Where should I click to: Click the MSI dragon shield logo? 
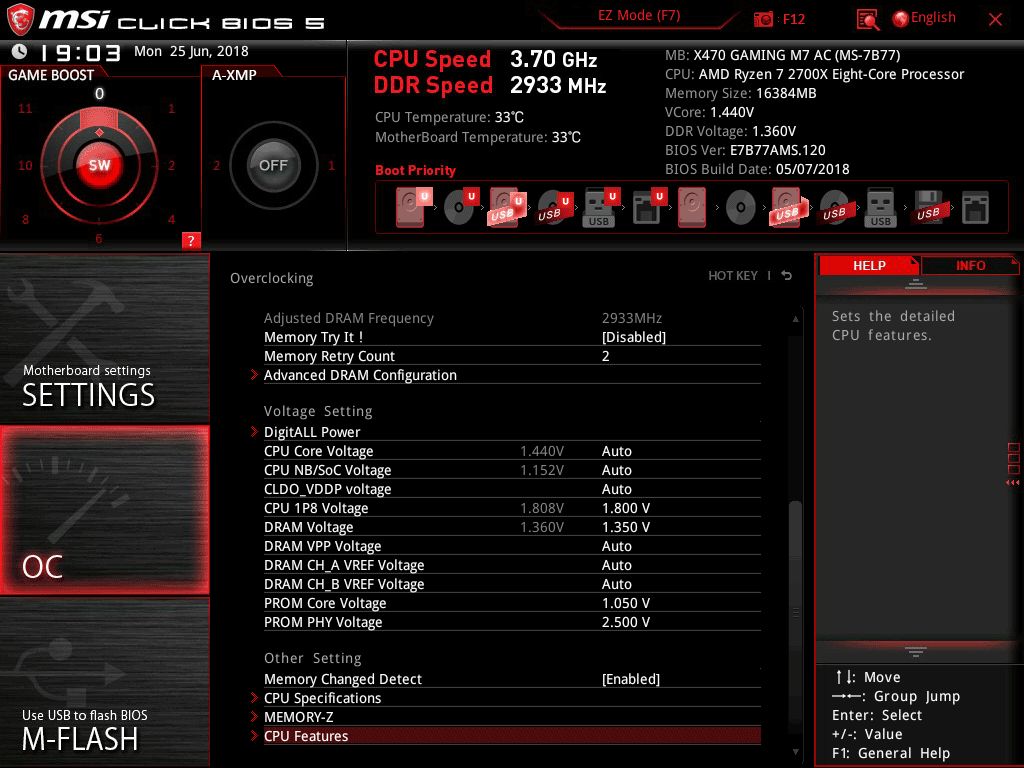(x=20, y=20)
